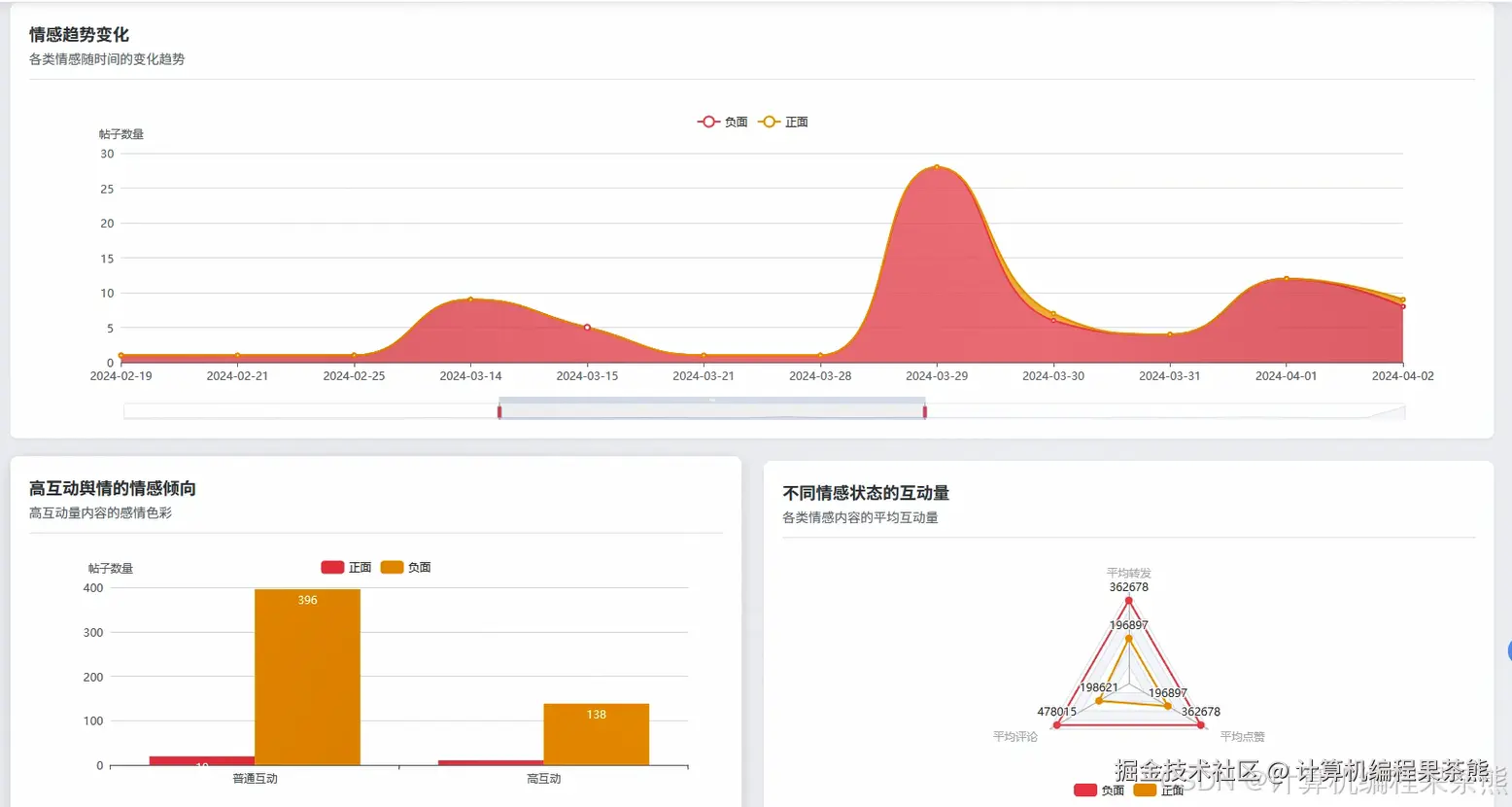This screenshot has width=1512, height=807.
Task: Click right handle of the date zoom slider
Action: 925,411
